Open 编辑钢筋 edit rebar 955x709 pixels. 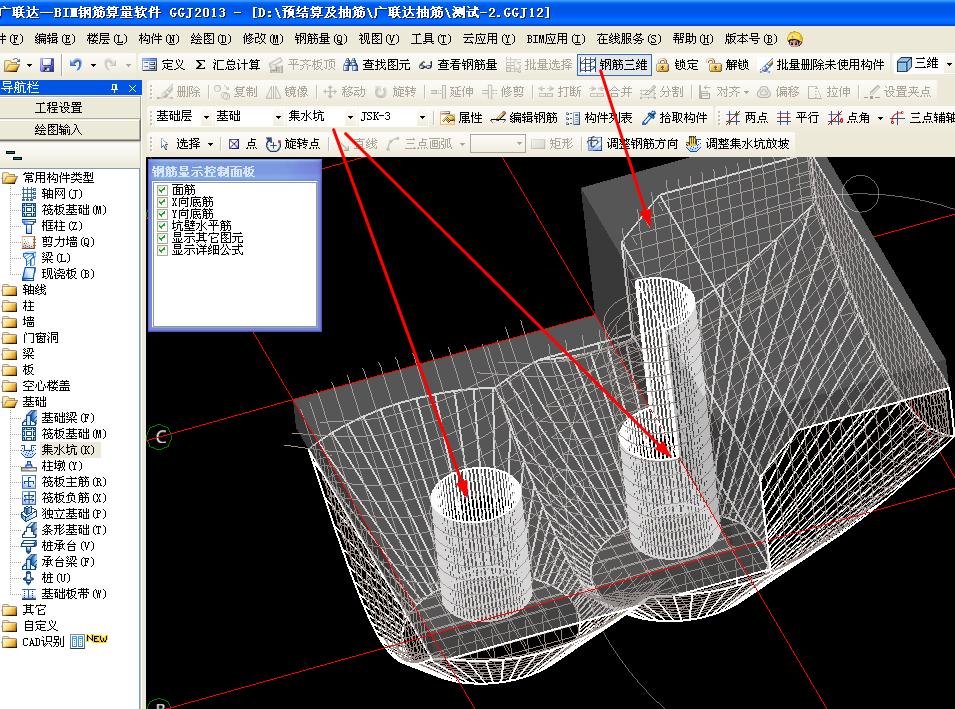pyautogui.click(x=524, y=118)
